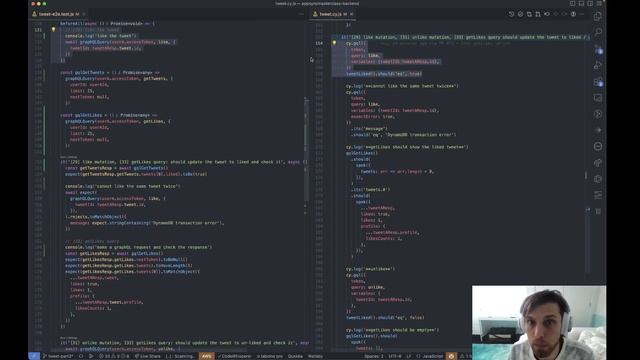Open More Actions ellipsis in right editor toolbar

pos(582,14)
